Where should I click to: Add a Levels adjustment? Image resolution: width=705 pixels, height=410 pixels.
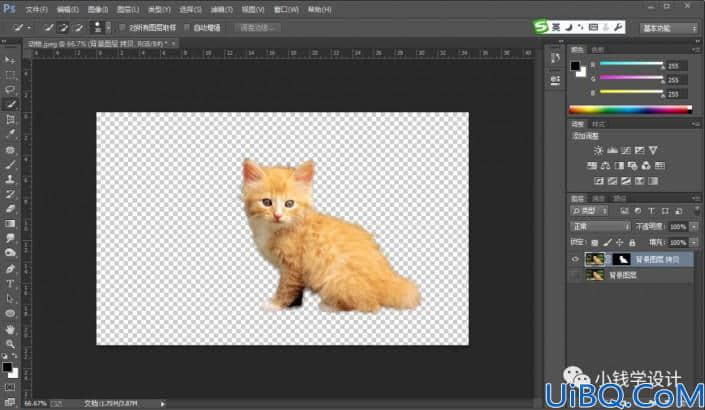[612, 150]
